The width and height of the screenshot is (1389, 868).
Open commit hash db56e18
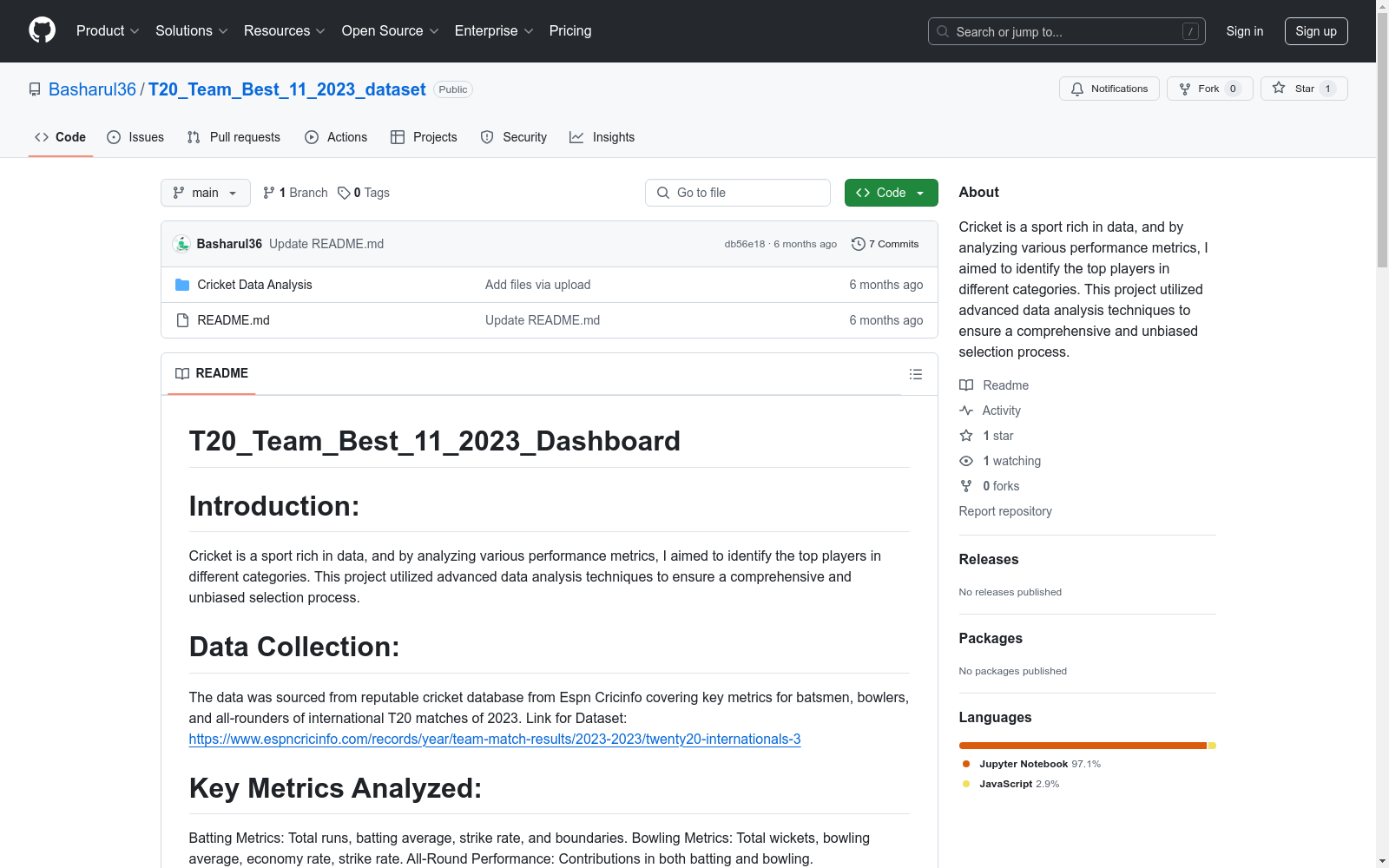coord(745,244)
